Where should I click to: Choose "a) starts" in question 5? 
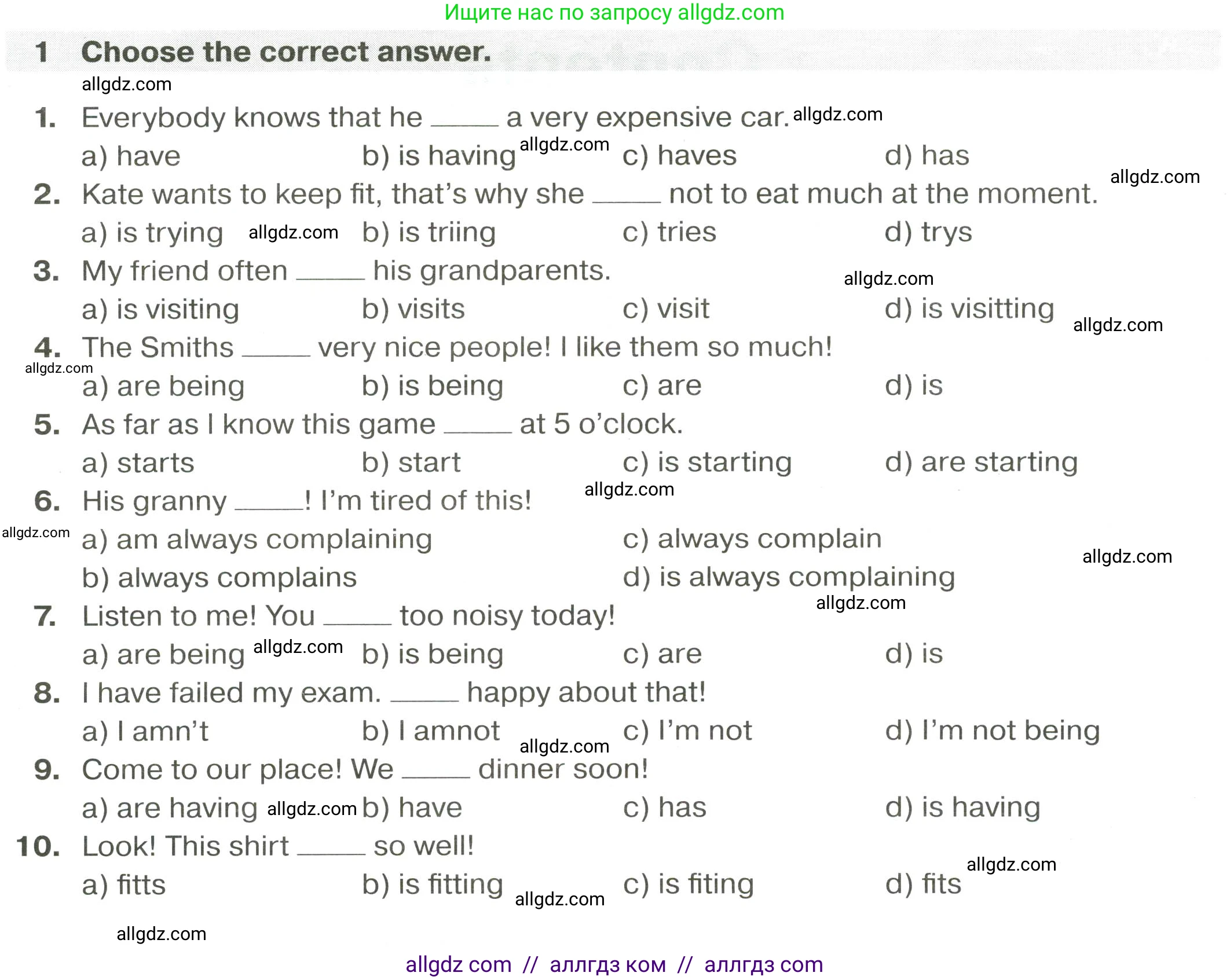point(138,463)
